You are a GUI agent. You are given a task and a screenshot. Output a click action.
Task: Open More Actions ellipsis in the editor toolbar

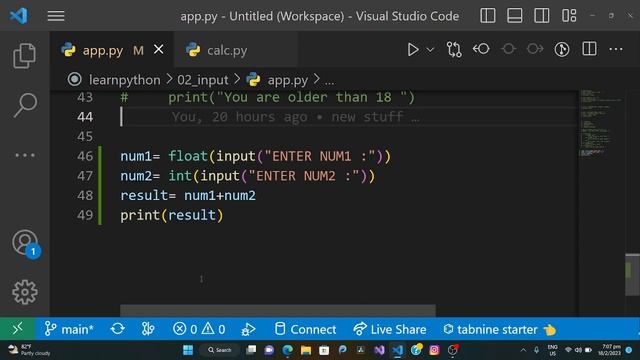pos(616,49)
